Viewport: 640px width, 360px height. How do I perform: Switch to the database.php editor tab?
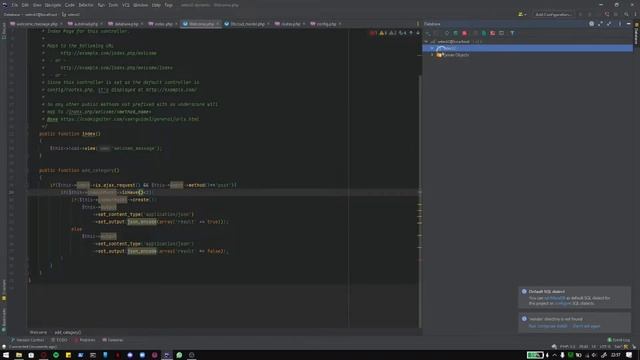(x=126, y=24)
